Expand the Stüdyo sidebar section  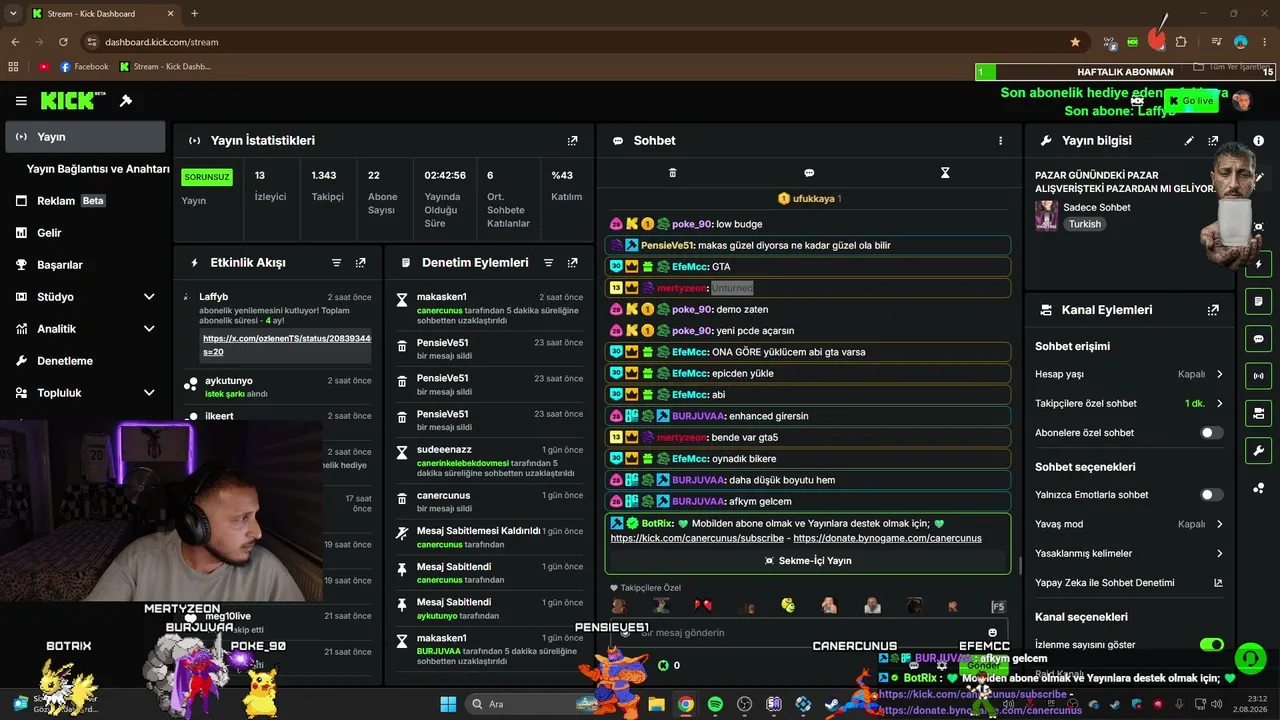coord(149,297)
